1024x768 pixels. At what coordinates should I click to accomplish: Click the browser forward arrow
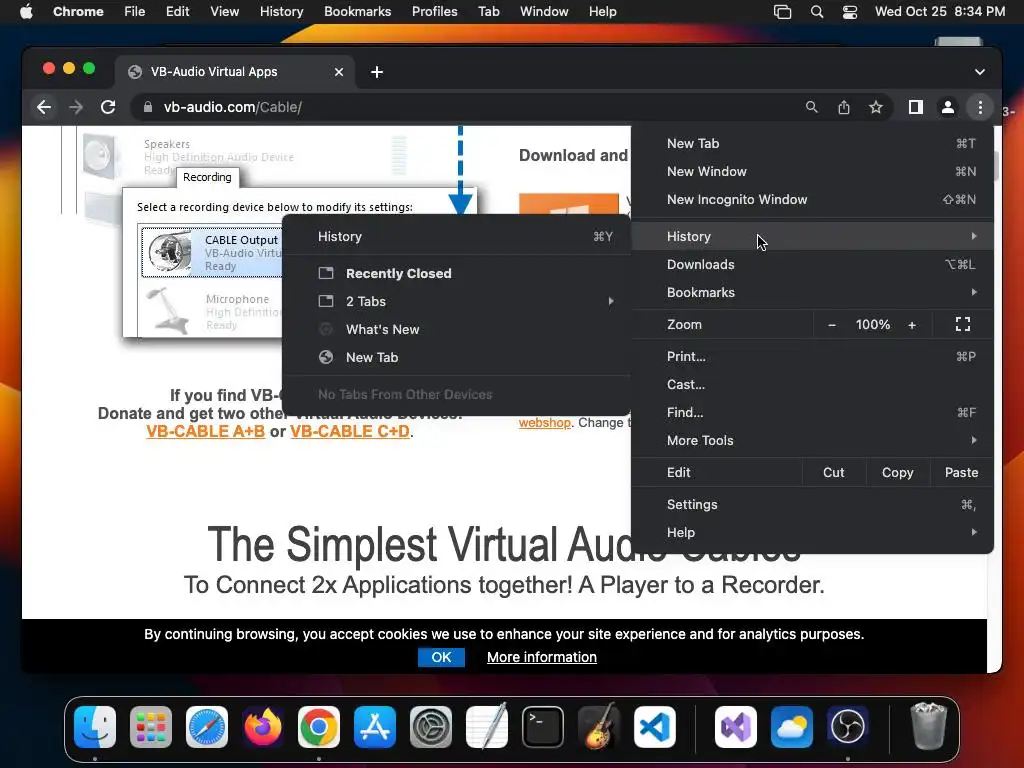tap(76, 107)
